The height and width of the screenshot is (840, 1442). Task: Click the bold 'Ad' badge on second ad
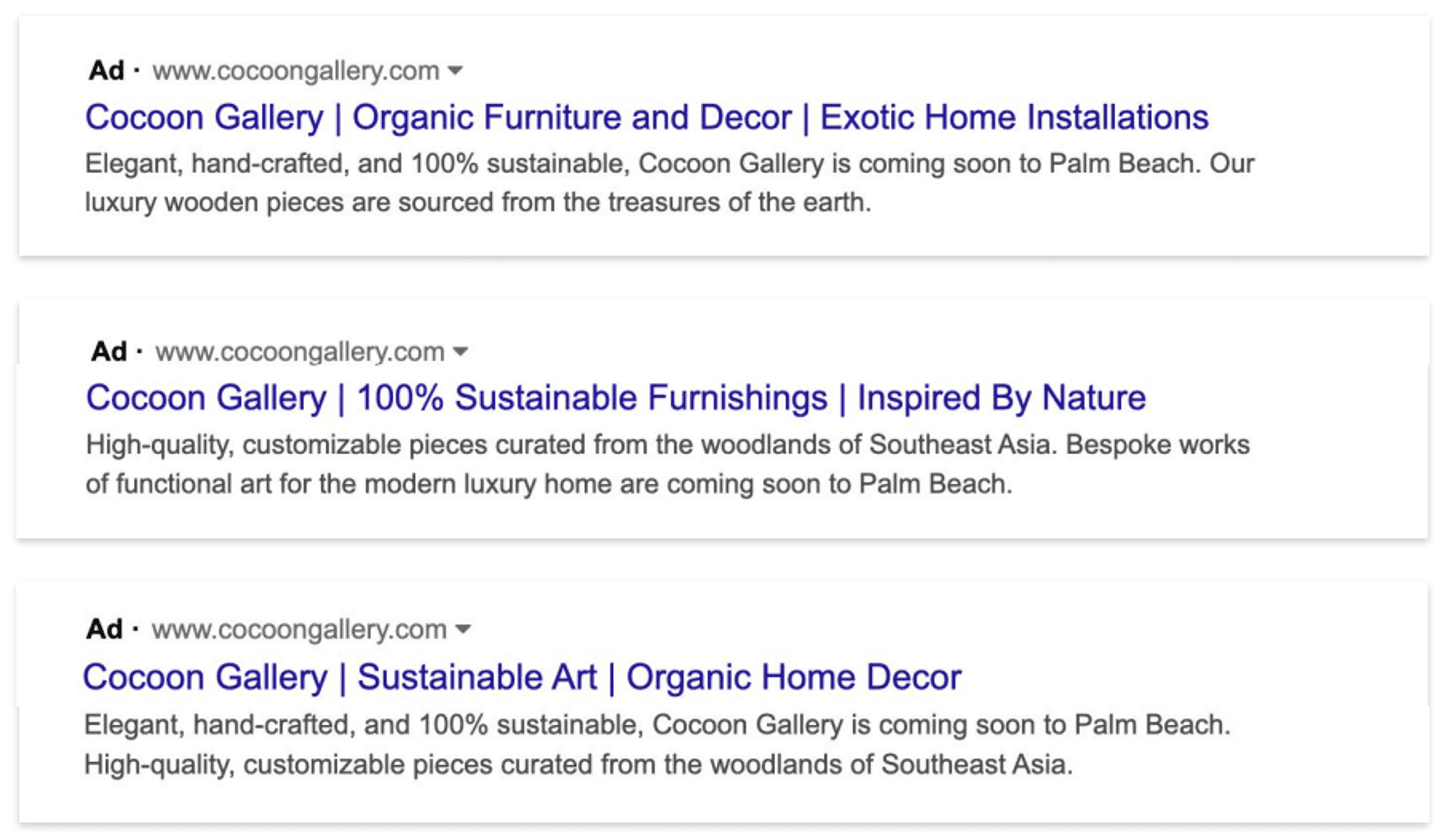pyautogui.click(x=109, y=351)
